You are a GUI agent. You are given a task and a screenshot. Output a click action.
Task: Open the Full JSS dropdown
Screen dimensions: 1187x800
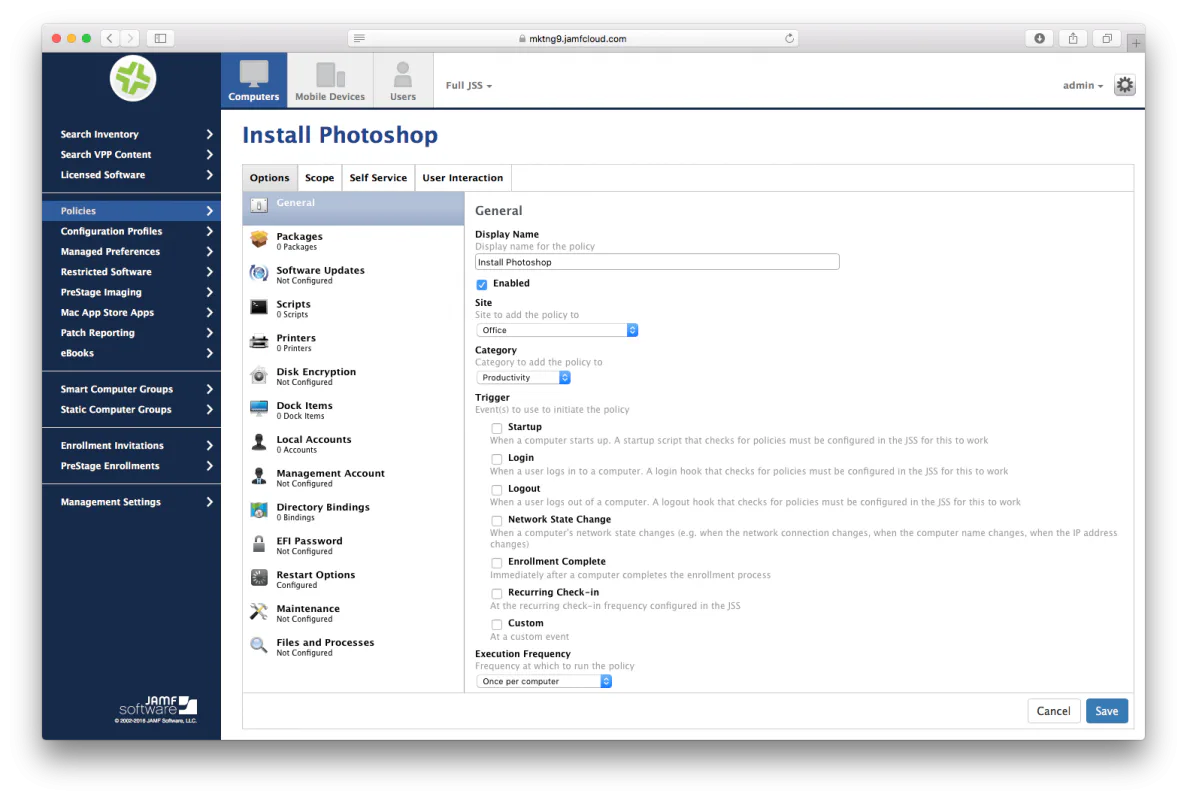469,86
